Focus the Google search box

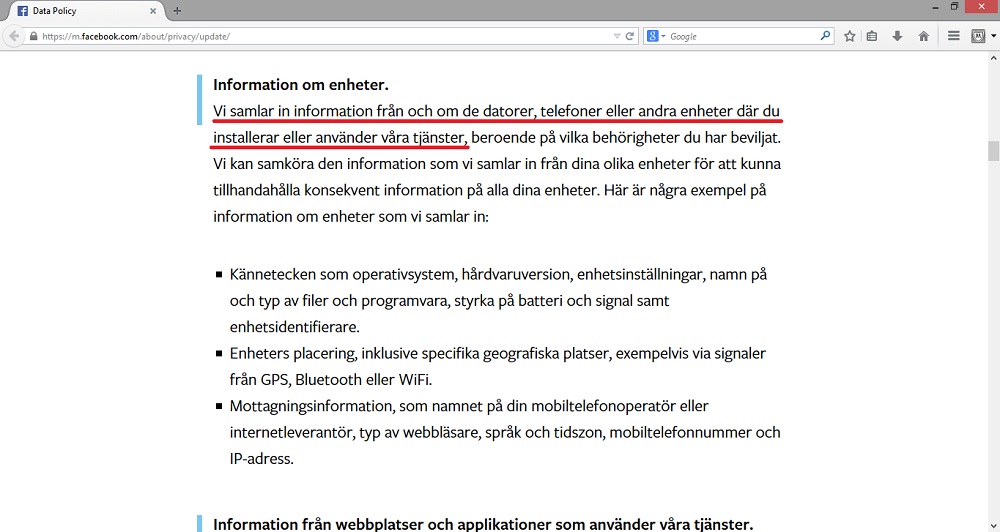740,36
